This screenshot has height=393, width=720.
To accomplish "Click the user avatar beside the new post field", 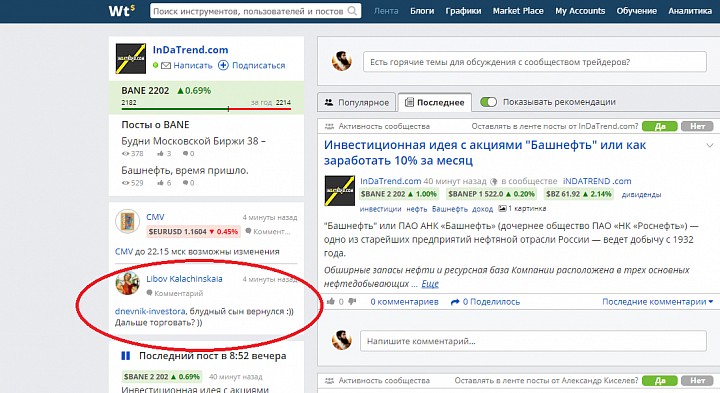I will (342, 61).
